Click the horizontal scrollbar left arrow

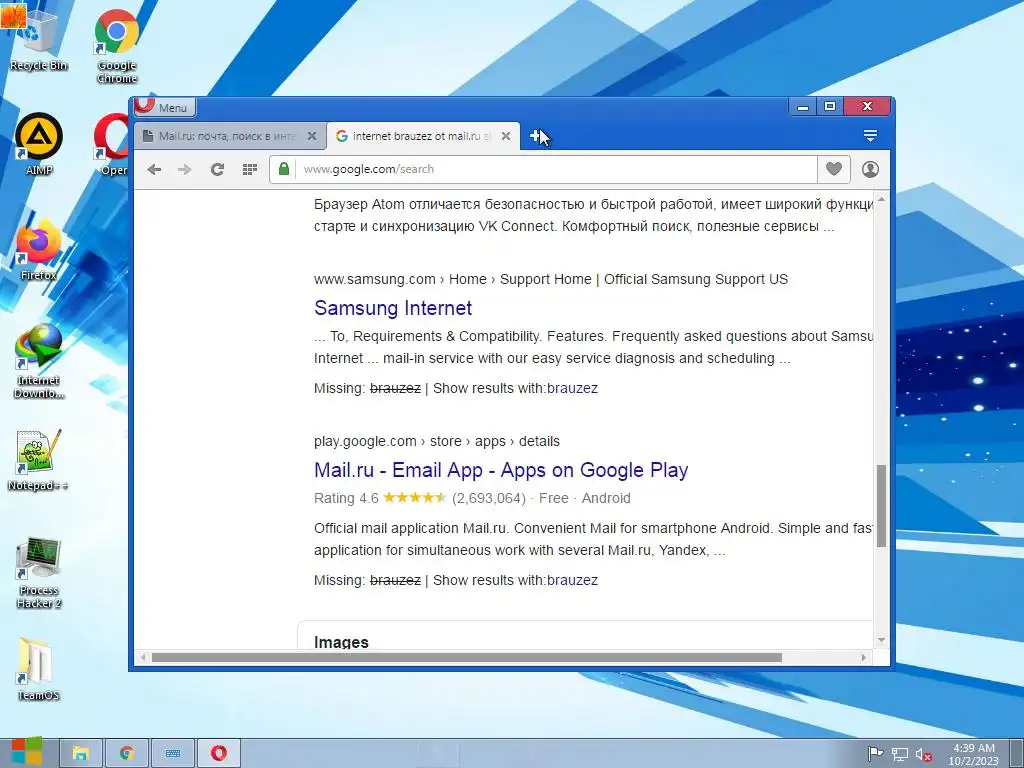tap(143, 658)
